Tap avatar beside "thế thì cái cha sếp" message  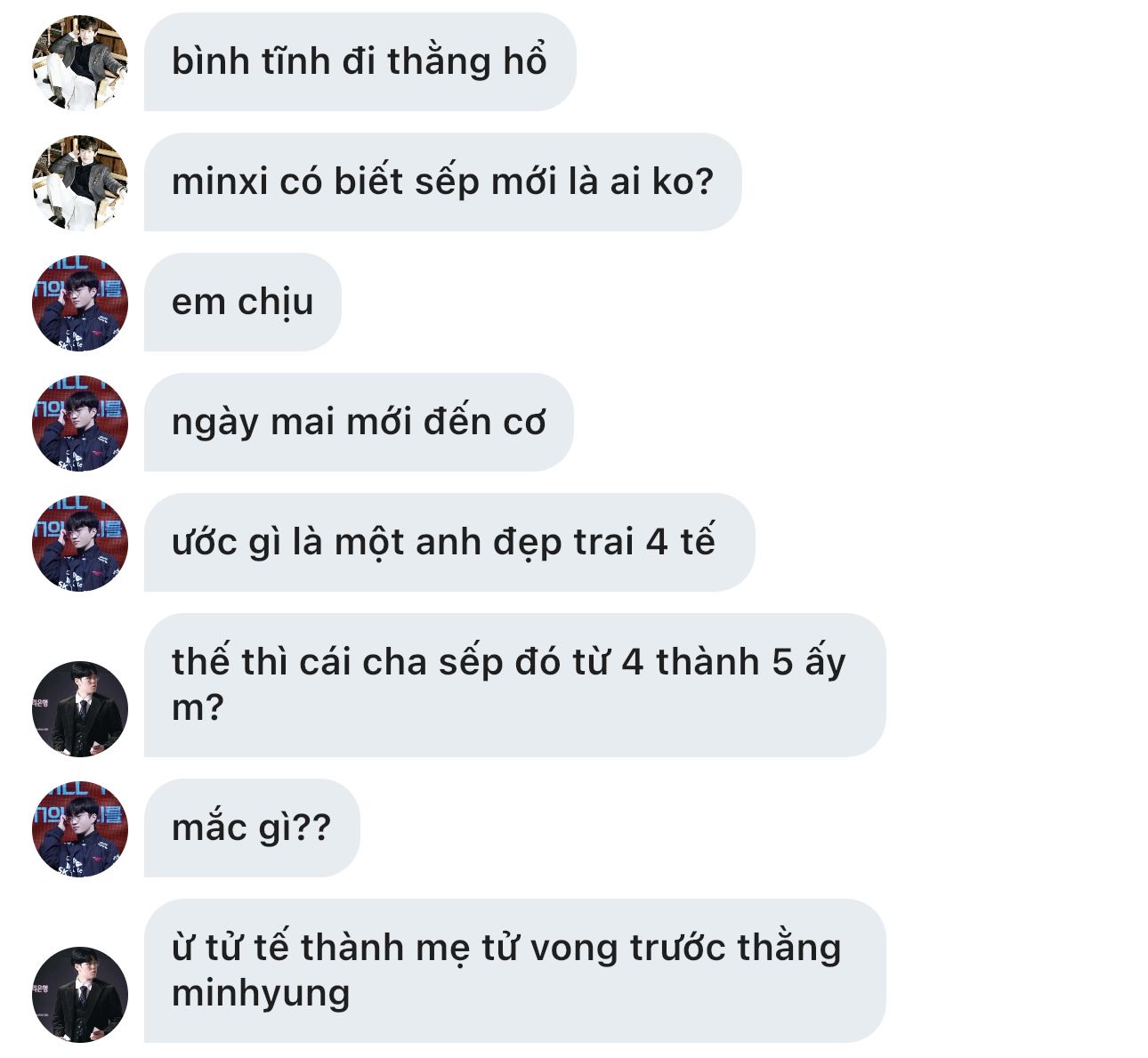80,709
